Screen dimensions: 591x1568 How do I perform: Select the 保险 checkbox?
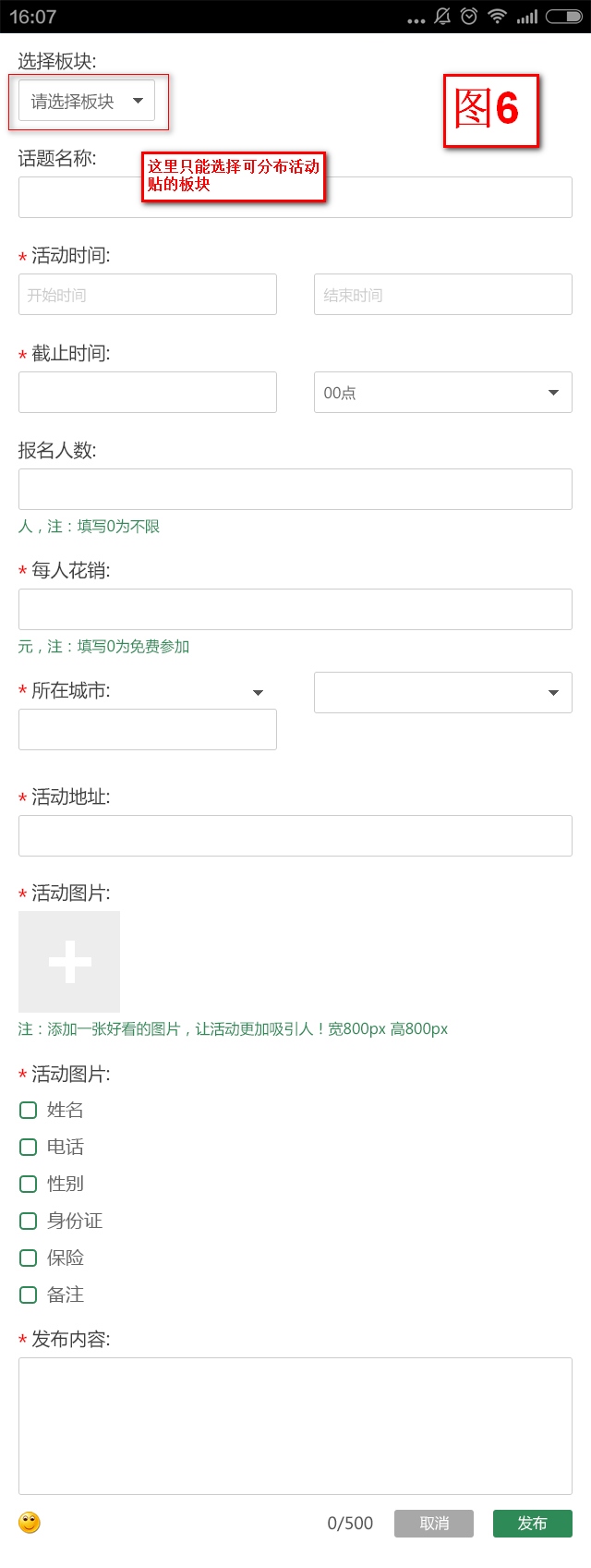pos(29,1258)
